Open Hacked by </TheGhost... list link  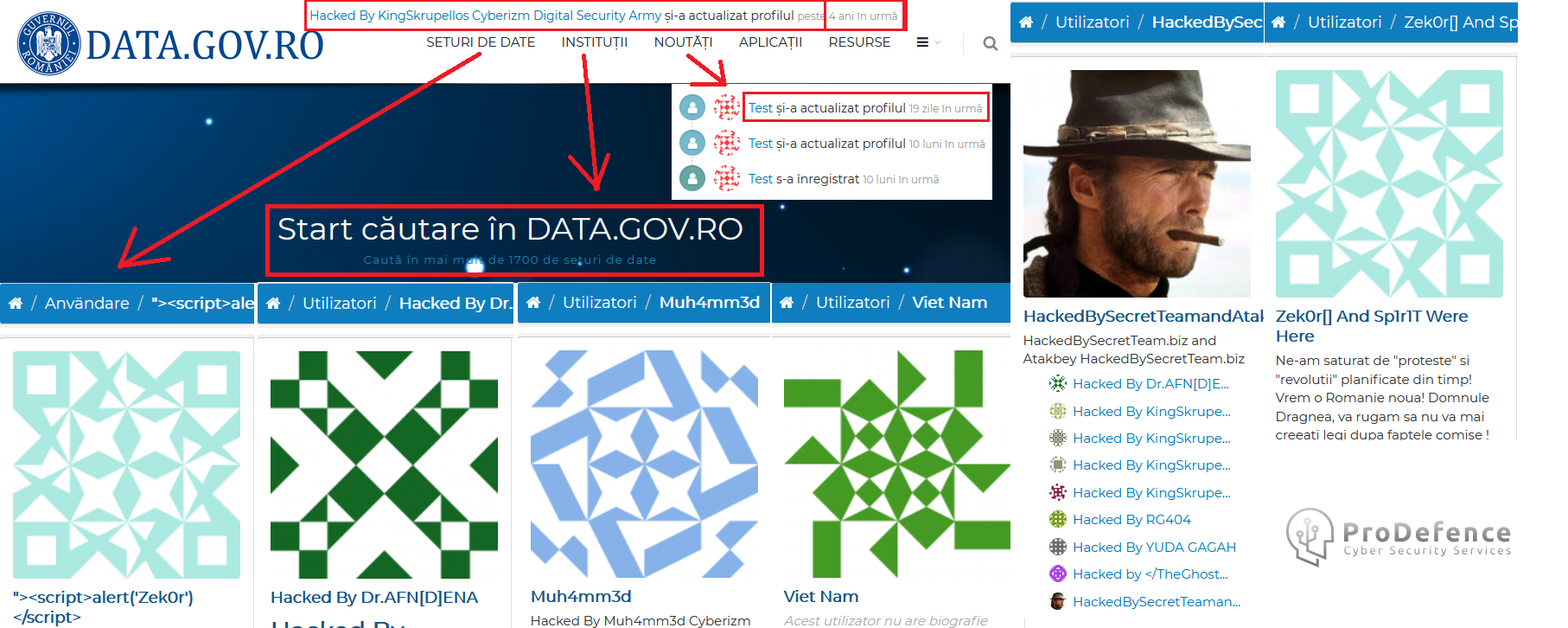(1151, 574)
